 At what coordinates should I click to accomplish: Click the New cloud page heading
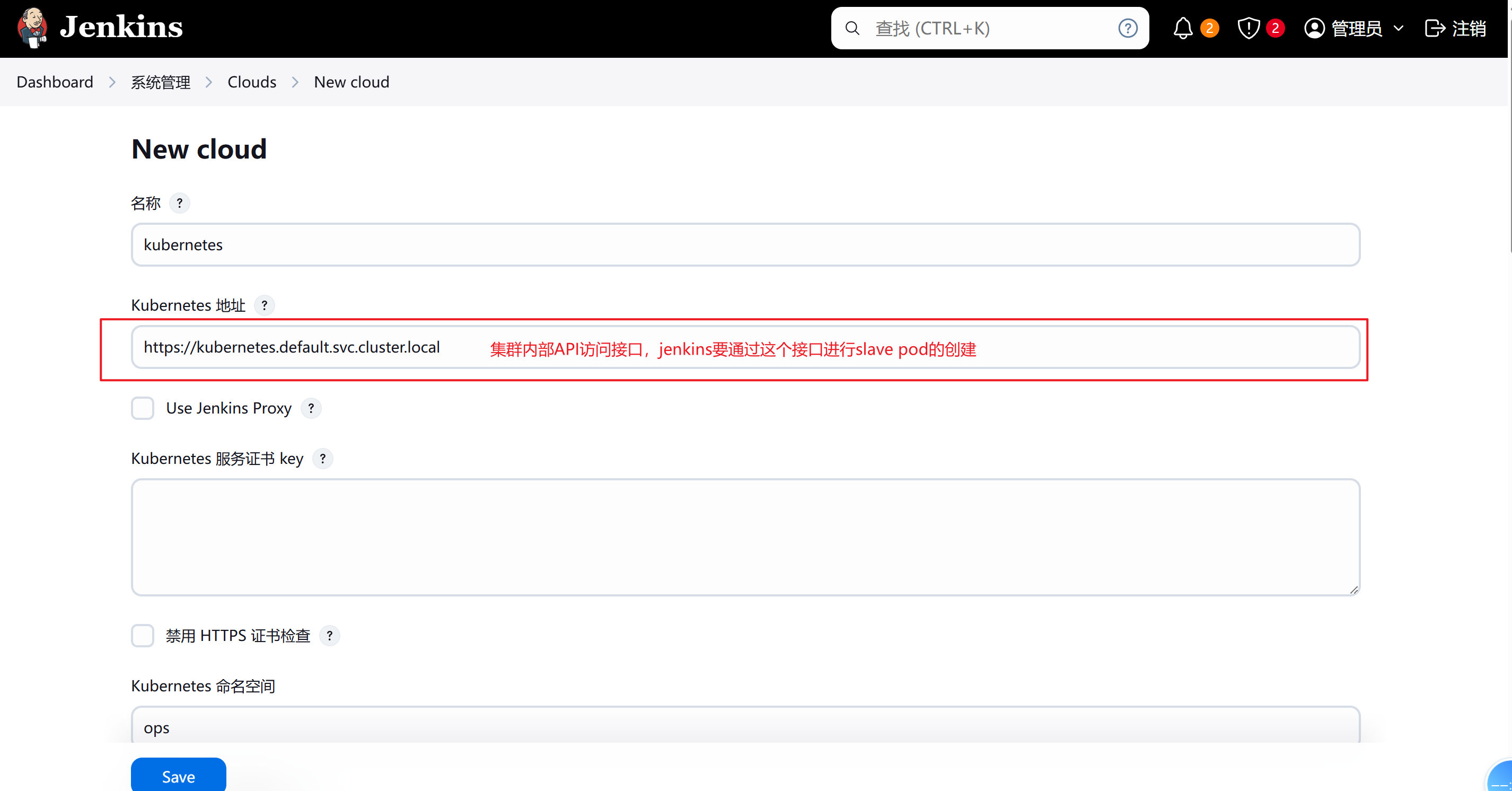click(199, 149)
